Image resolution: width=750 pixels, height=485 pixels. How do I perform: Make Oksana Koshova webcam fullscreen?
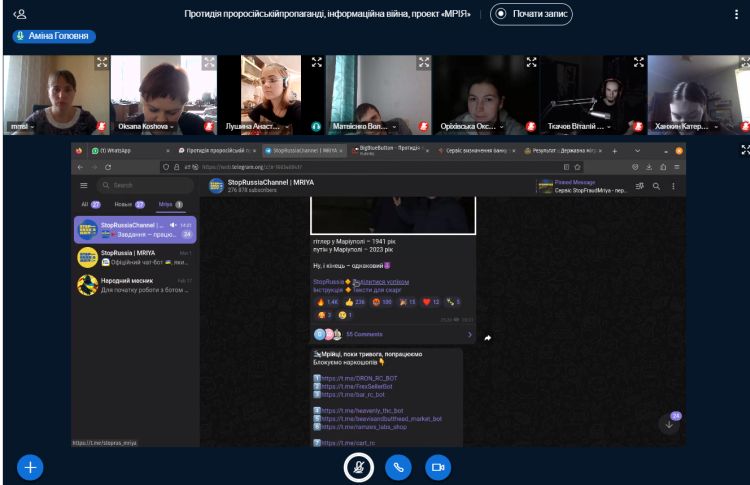[x=209, y=62]
